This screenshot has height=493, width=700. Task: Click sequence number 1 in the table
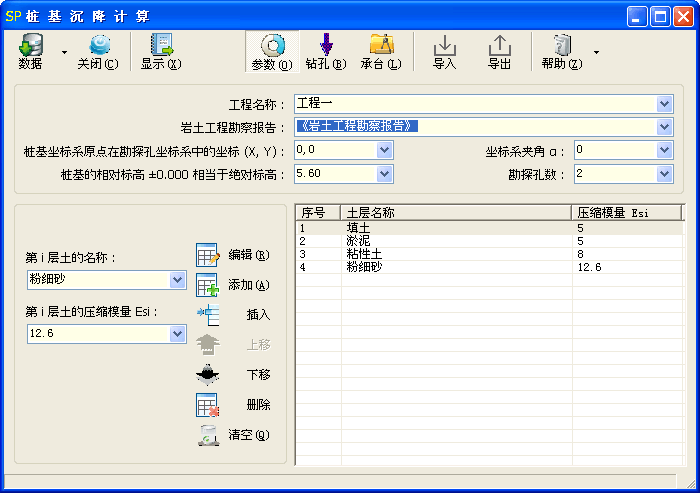pos(303,228)
